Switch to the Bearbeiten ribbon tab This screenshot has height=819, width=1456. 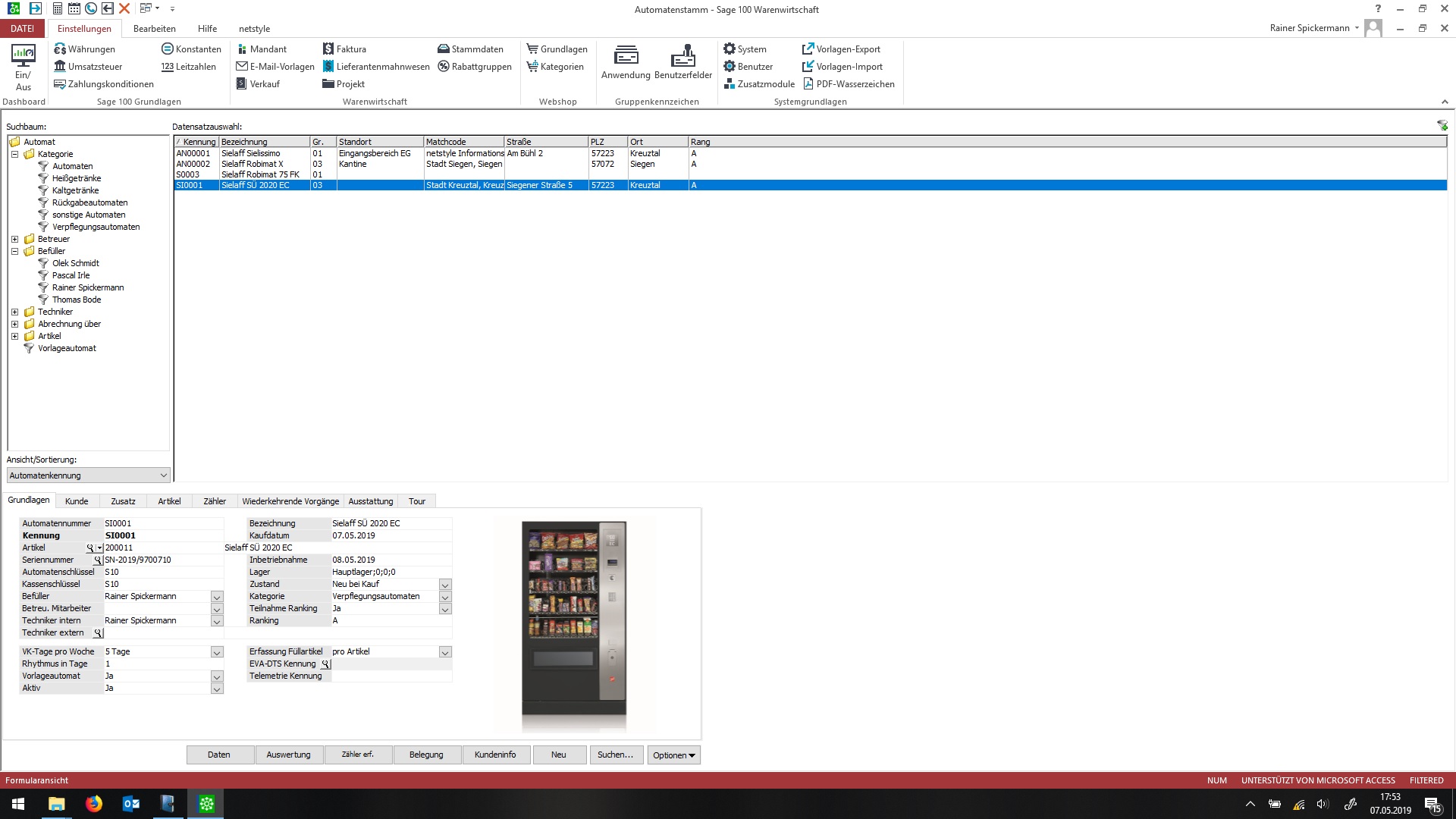click(155, 29)
